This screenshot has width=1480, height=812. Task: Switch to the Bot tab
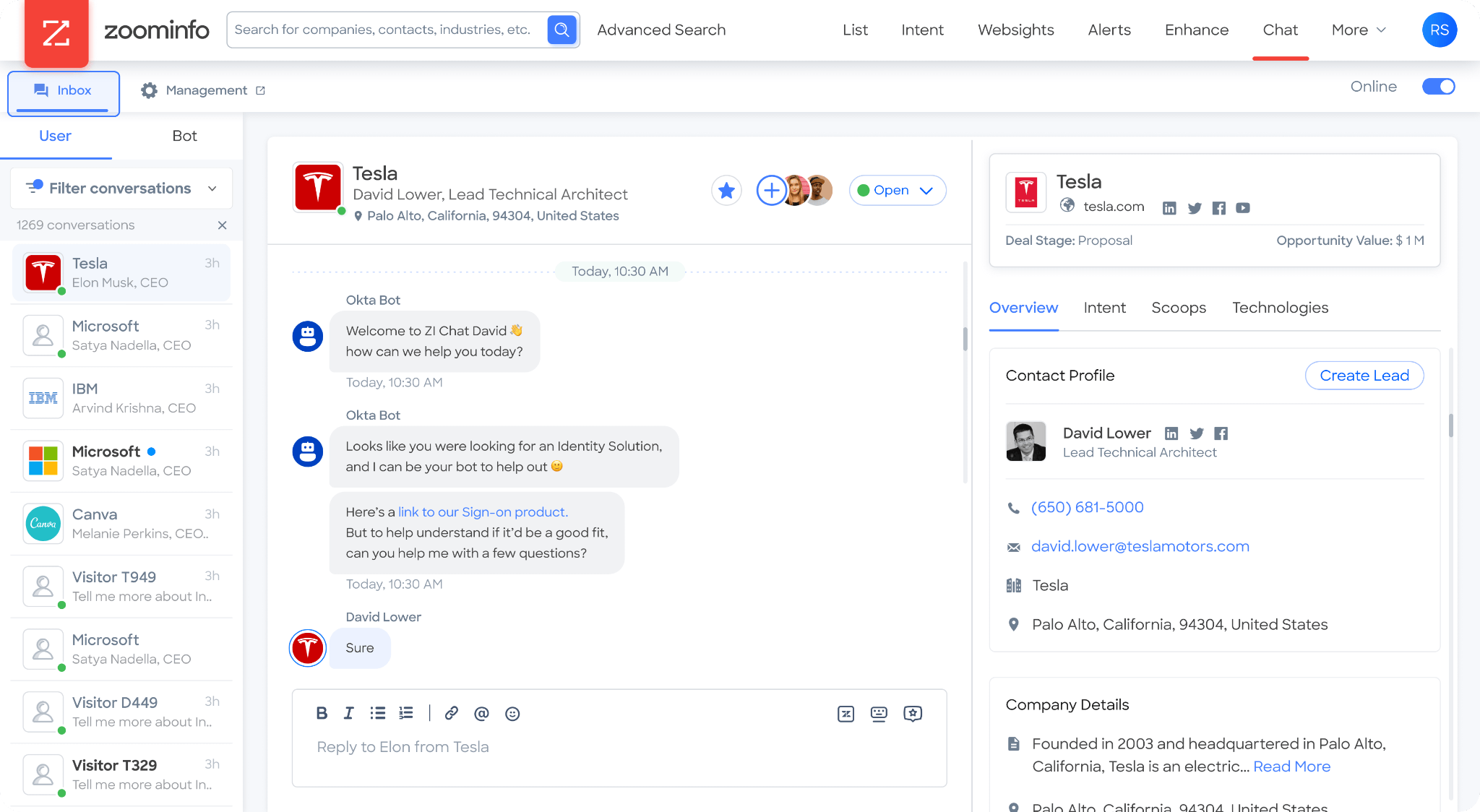184,135
